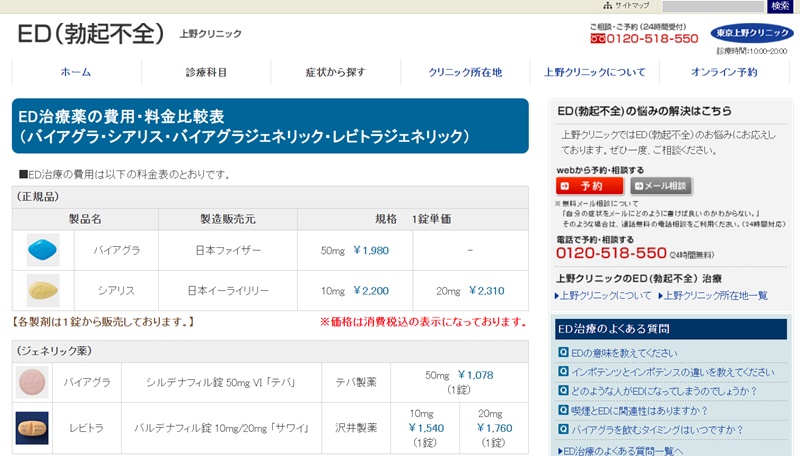800x456 pixels.
Task: Open the ホーム menu item
Action: point(76,72)
